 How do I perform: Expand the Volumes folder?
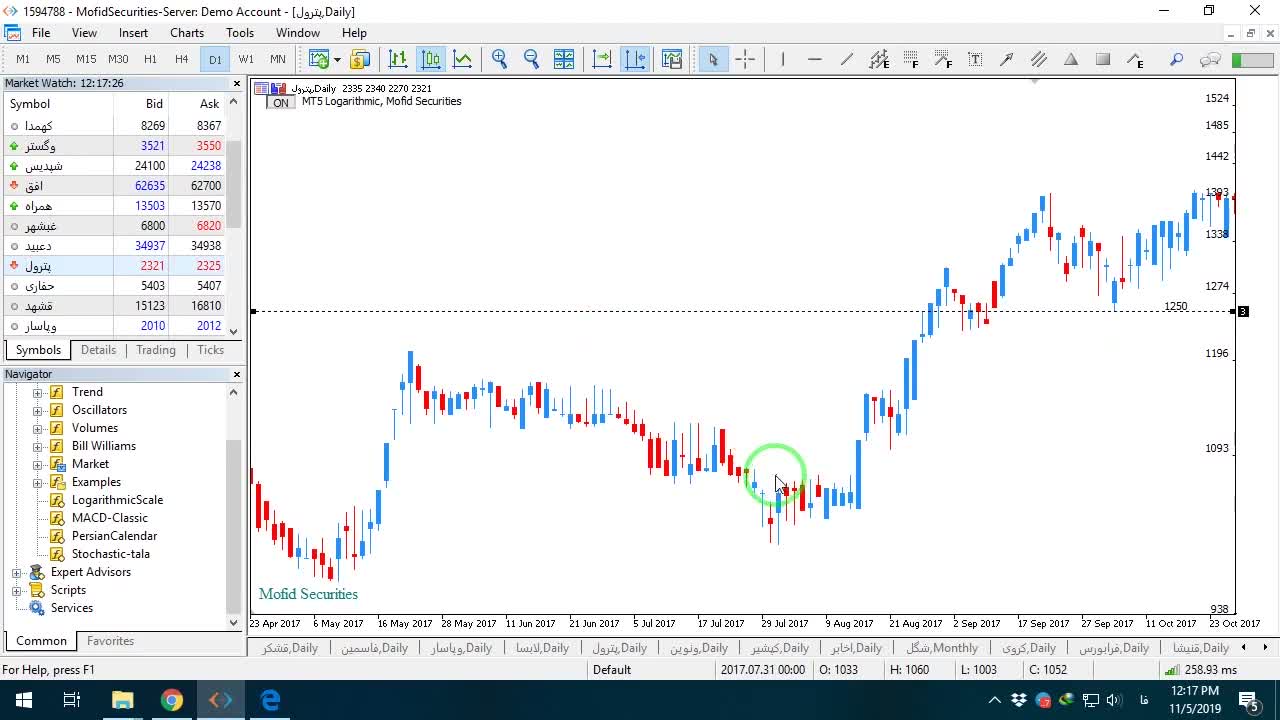38,428
